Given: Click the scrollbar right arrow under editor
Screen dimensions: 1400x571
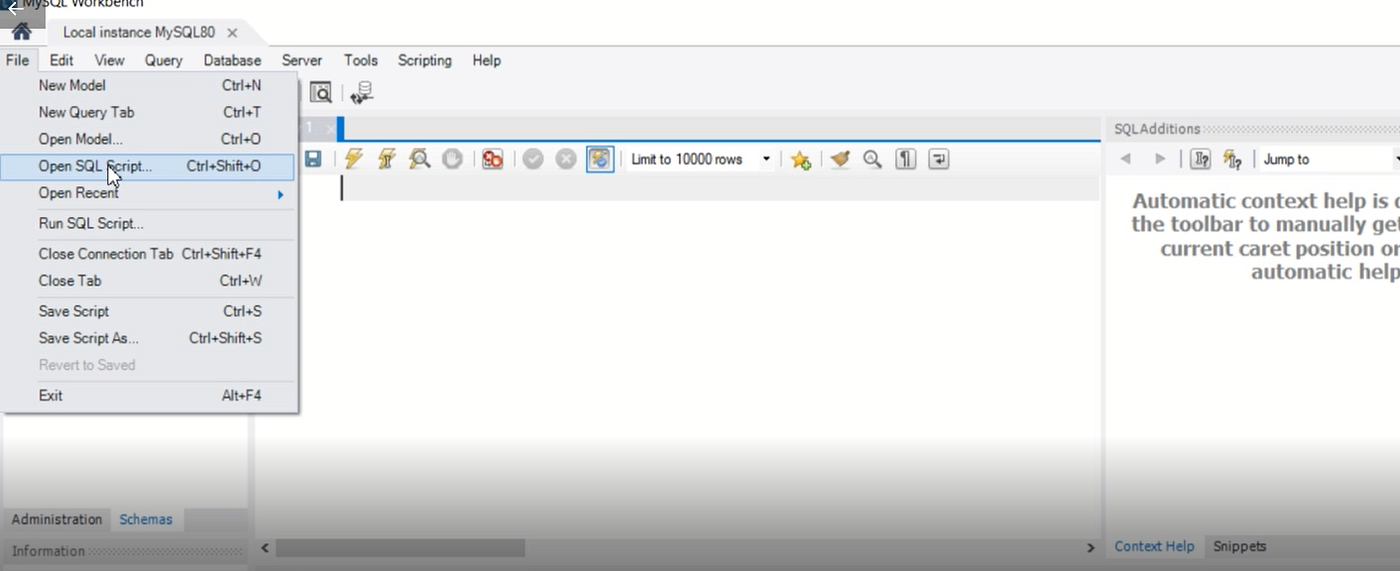Looking at the screenshot, I should coord(1090,548).
